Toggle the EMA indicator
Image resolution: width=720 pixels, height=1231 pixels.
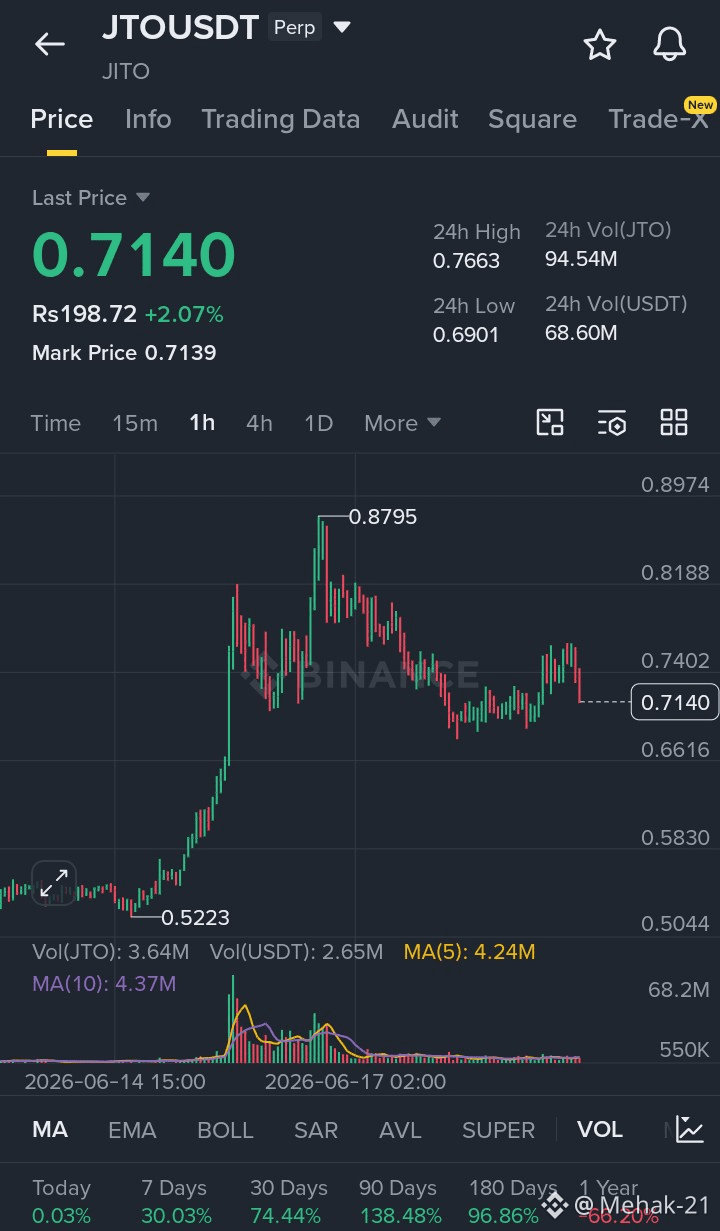(x=132, y=1130)
